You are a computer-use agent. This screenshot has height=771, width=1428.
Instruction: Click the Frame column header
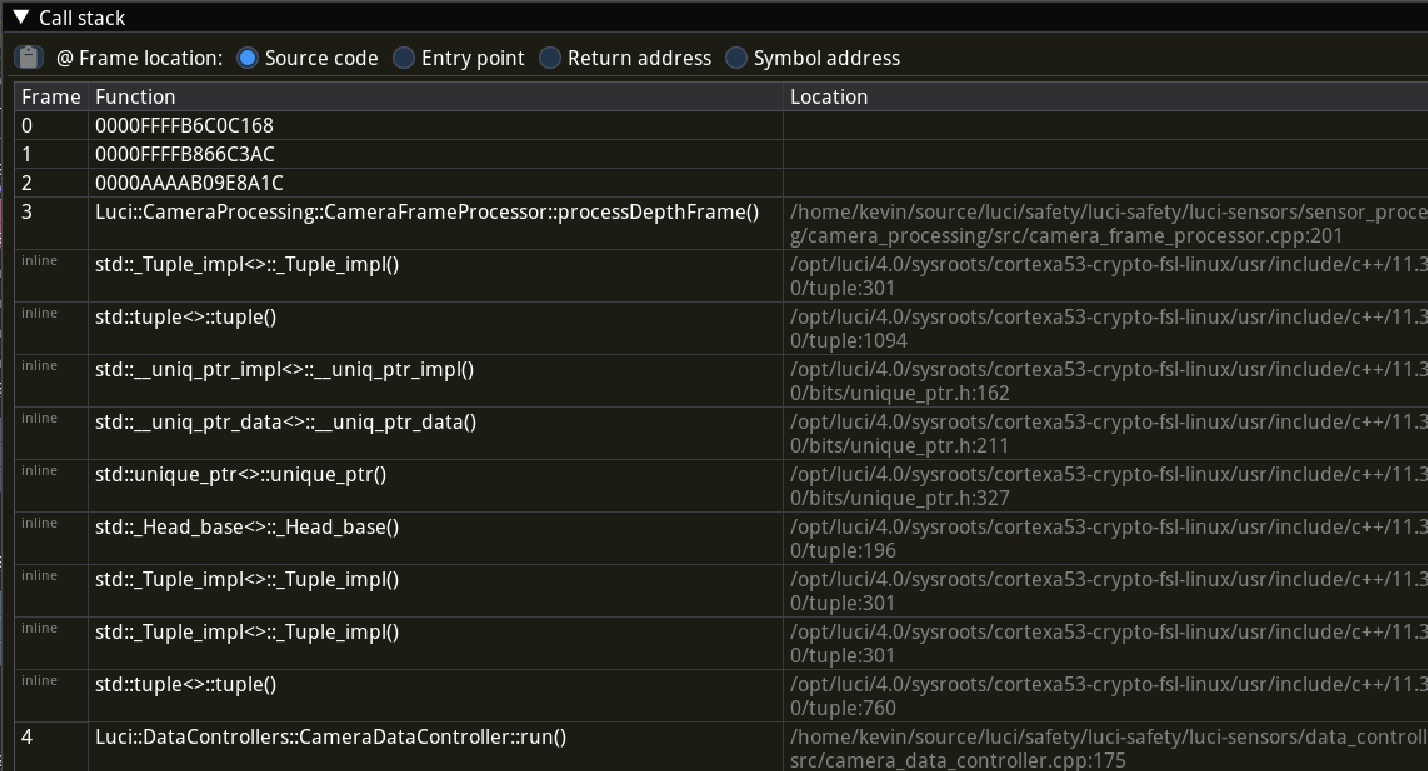click(50, 96)
